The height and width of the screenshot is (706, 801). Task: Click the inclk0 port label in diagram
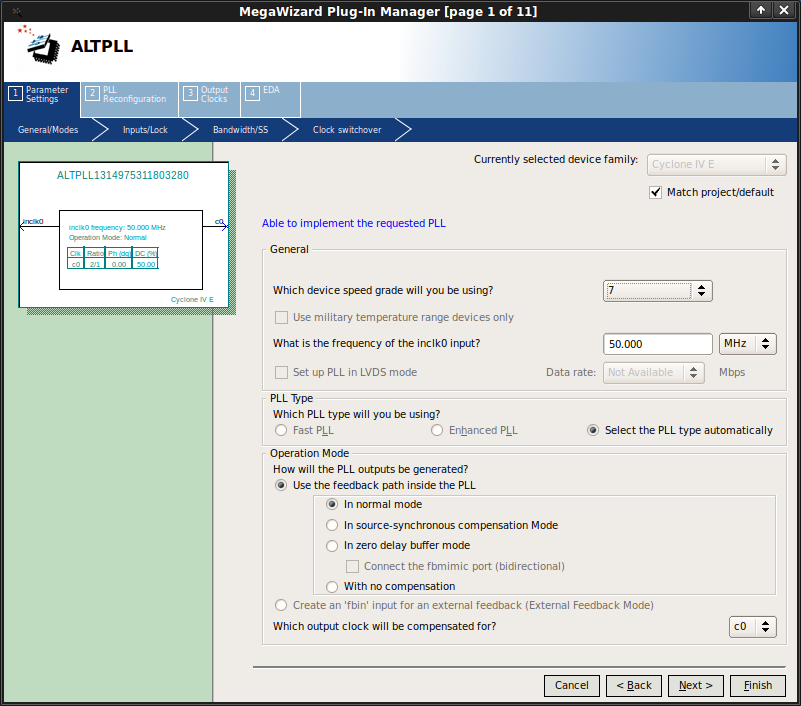[33, 221]
